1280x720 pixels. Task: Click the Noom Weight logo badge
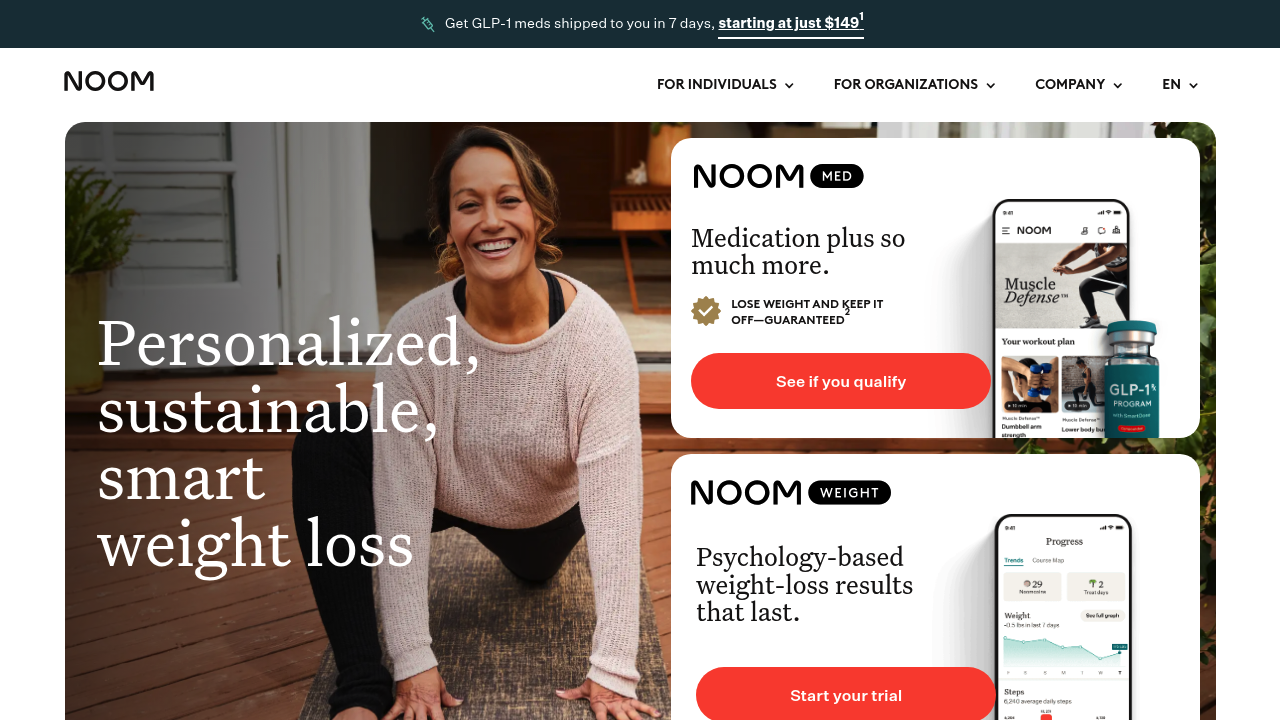tap(790, 492)
